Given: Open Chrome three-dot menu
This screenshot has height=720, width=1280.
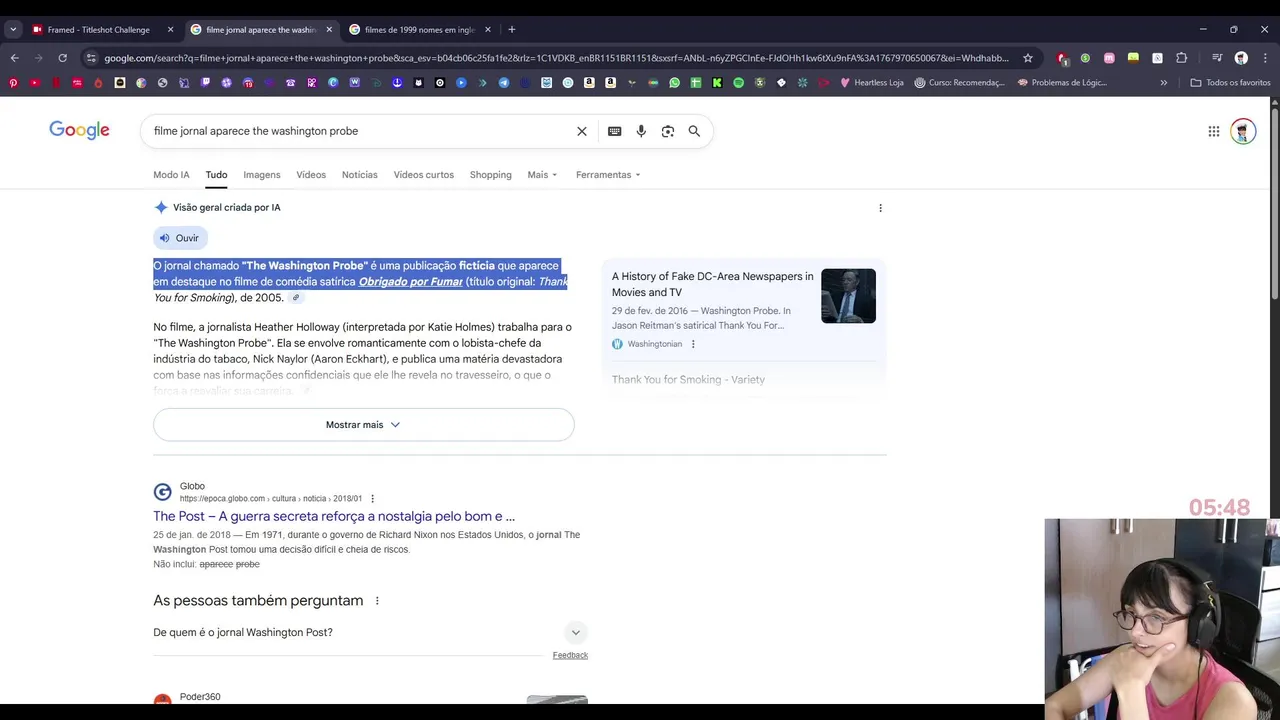Looking at the screenshot, I should coord(1265,58).
